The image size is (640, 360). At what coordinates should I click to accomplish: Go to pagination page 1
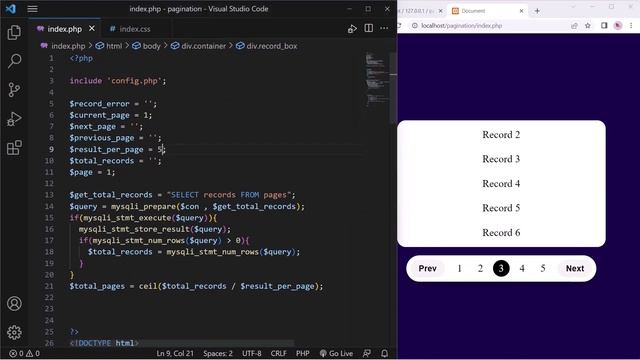459,269
